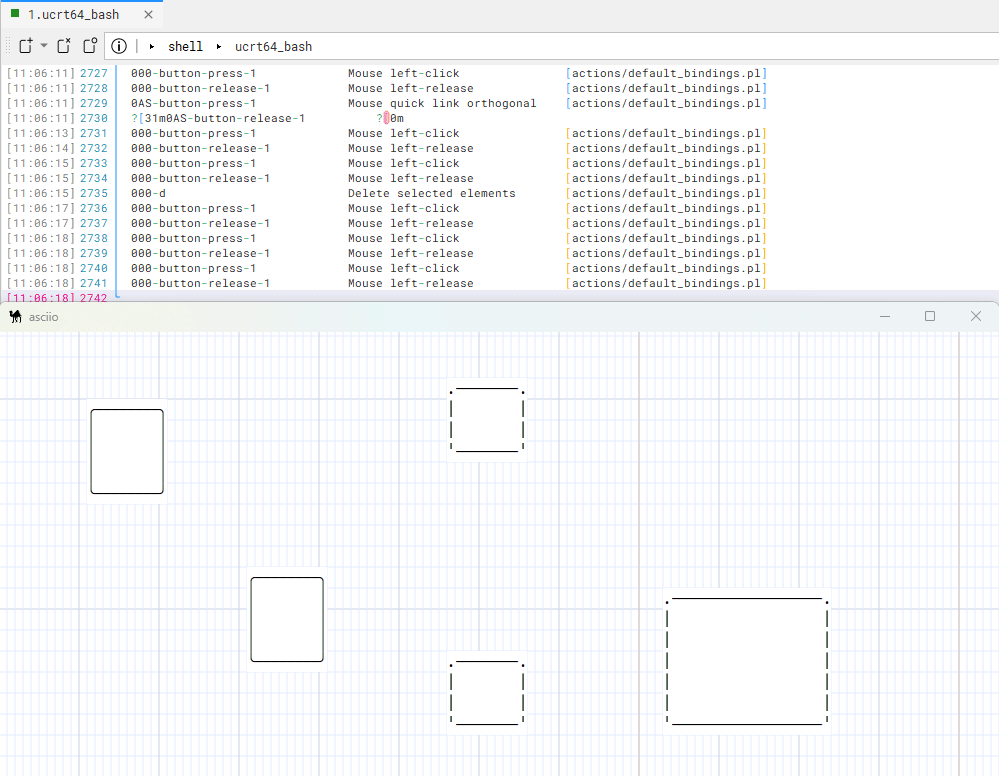This screenshot has height=776, width=999.
Task: Maximize the asciio window
Action: pyautogui.click(x=930, y=316)
